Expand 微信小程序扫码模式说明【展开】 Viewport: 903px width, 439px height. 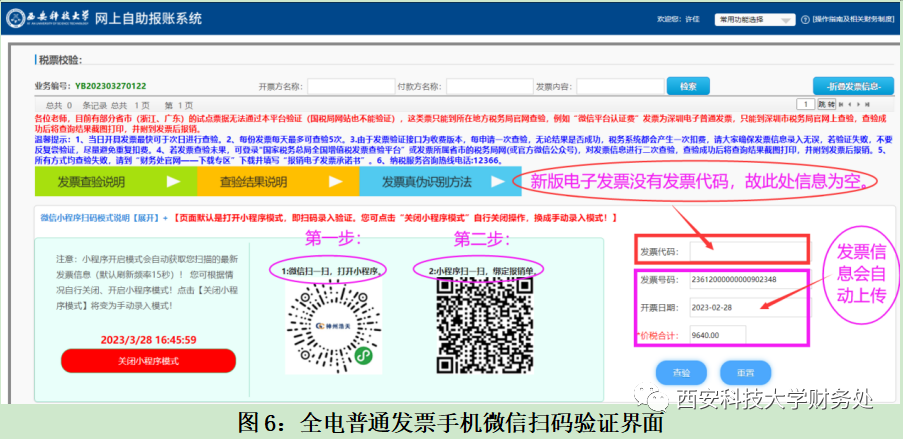click(x=104, y=218)
